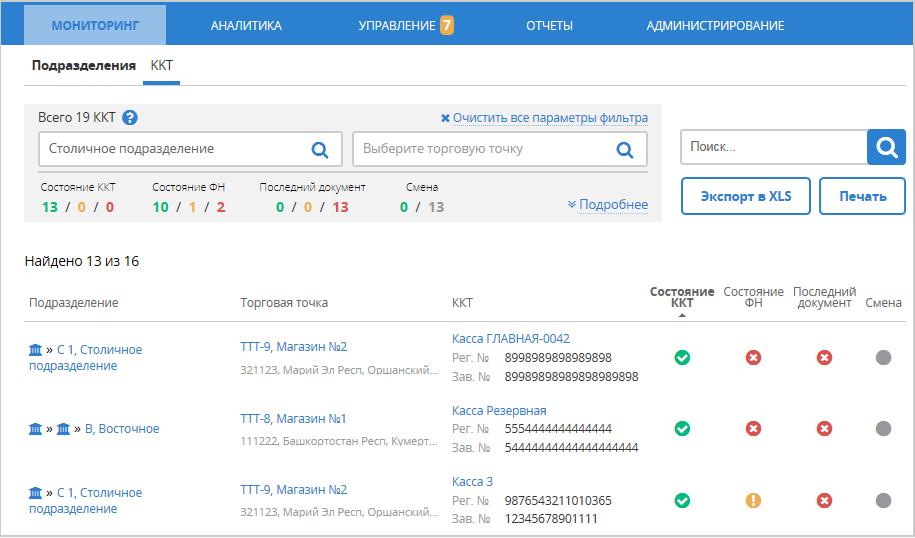The width and height of the screenshot is (915, 538).
Task: Click the Печать button
Action: point(862,196)
